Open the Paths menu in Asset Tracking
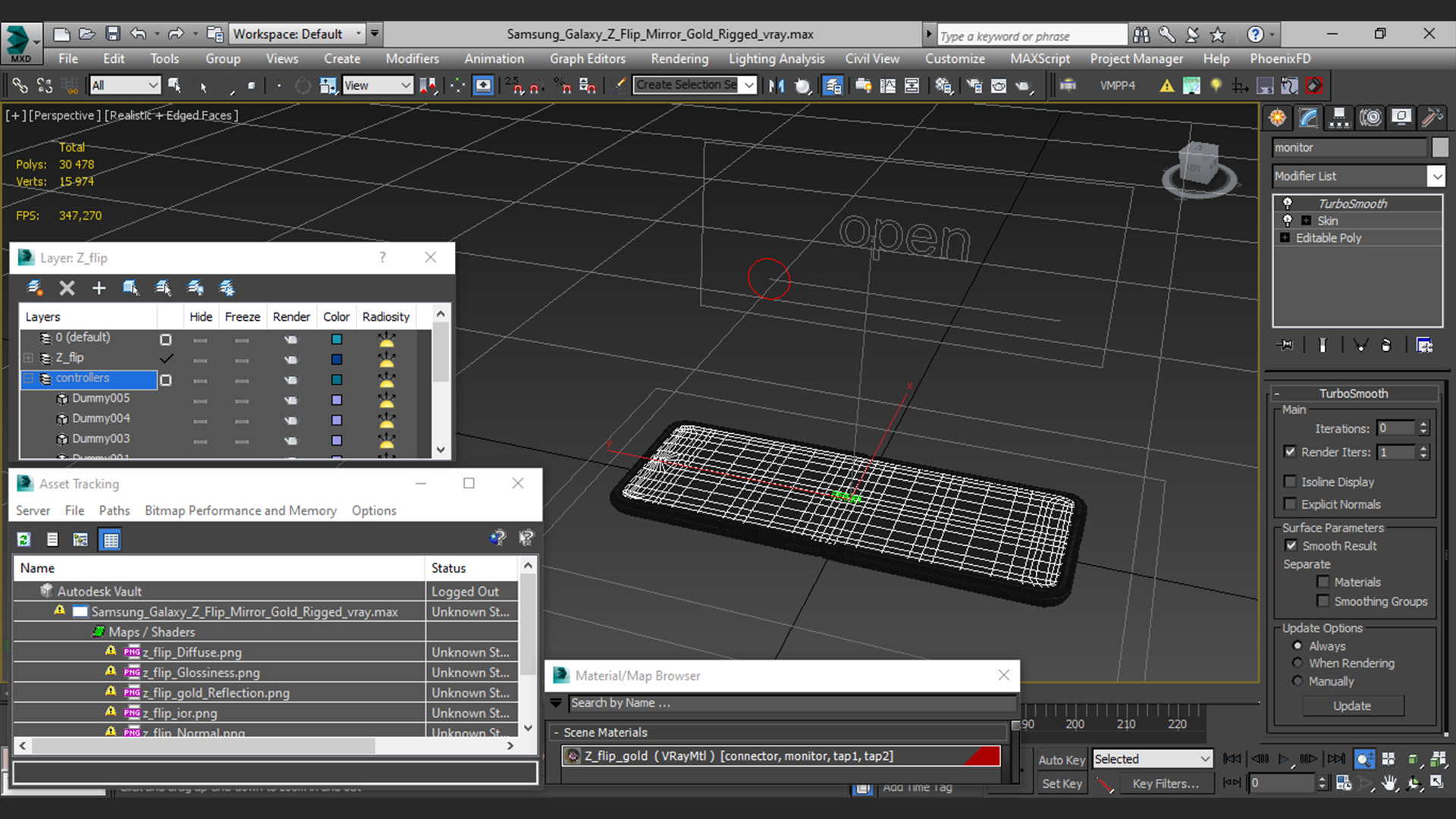The height and width of the screenshot is (819, 1456). point(115,510)
